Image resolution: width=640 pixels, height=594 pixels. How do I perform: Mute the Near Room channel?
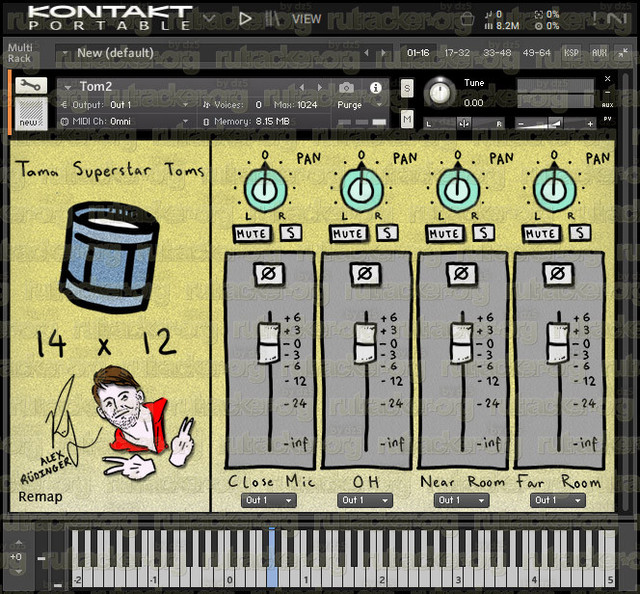click(444, 234)
